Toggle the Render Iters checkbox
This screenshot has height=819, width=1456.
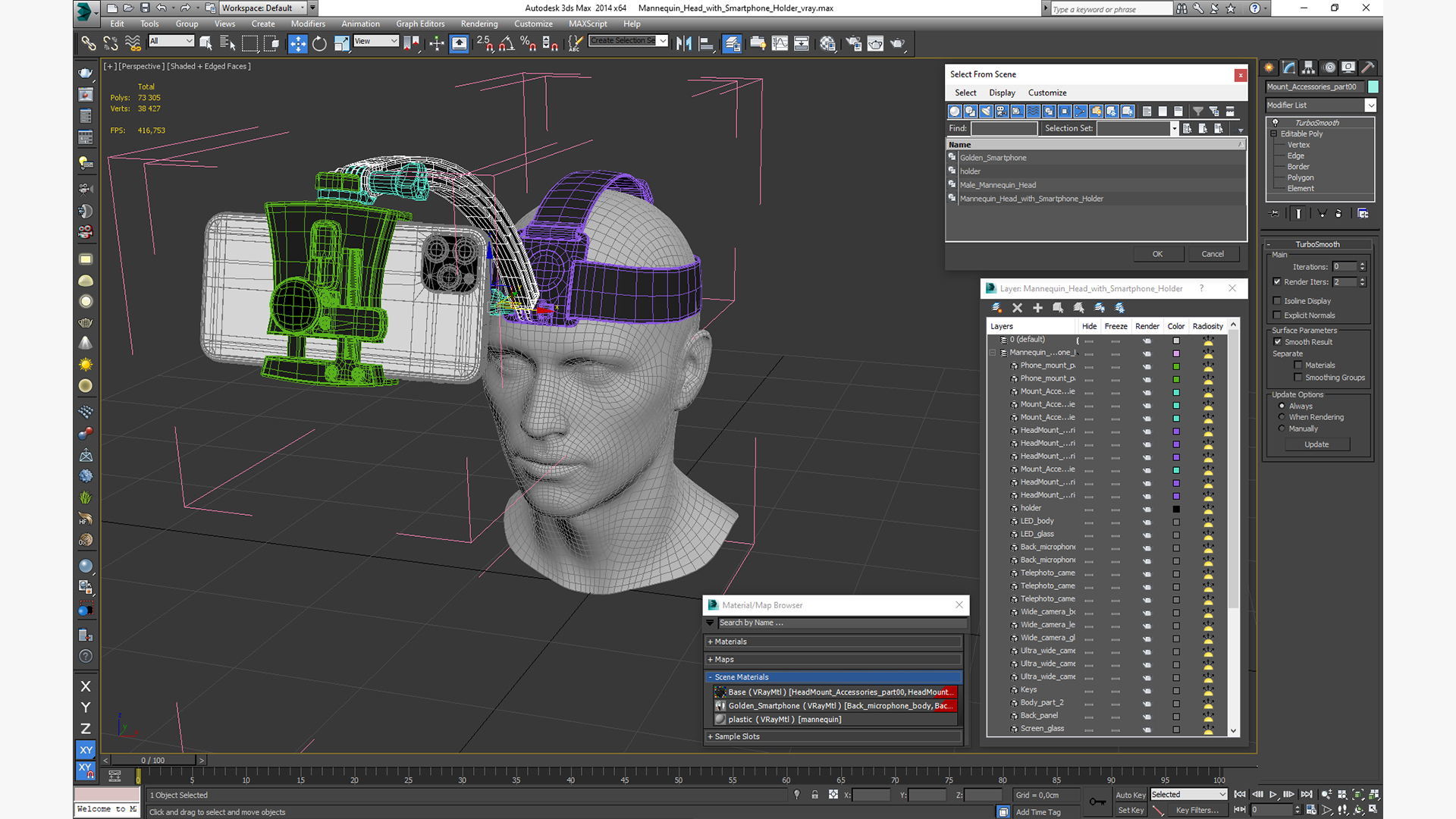1277,281
